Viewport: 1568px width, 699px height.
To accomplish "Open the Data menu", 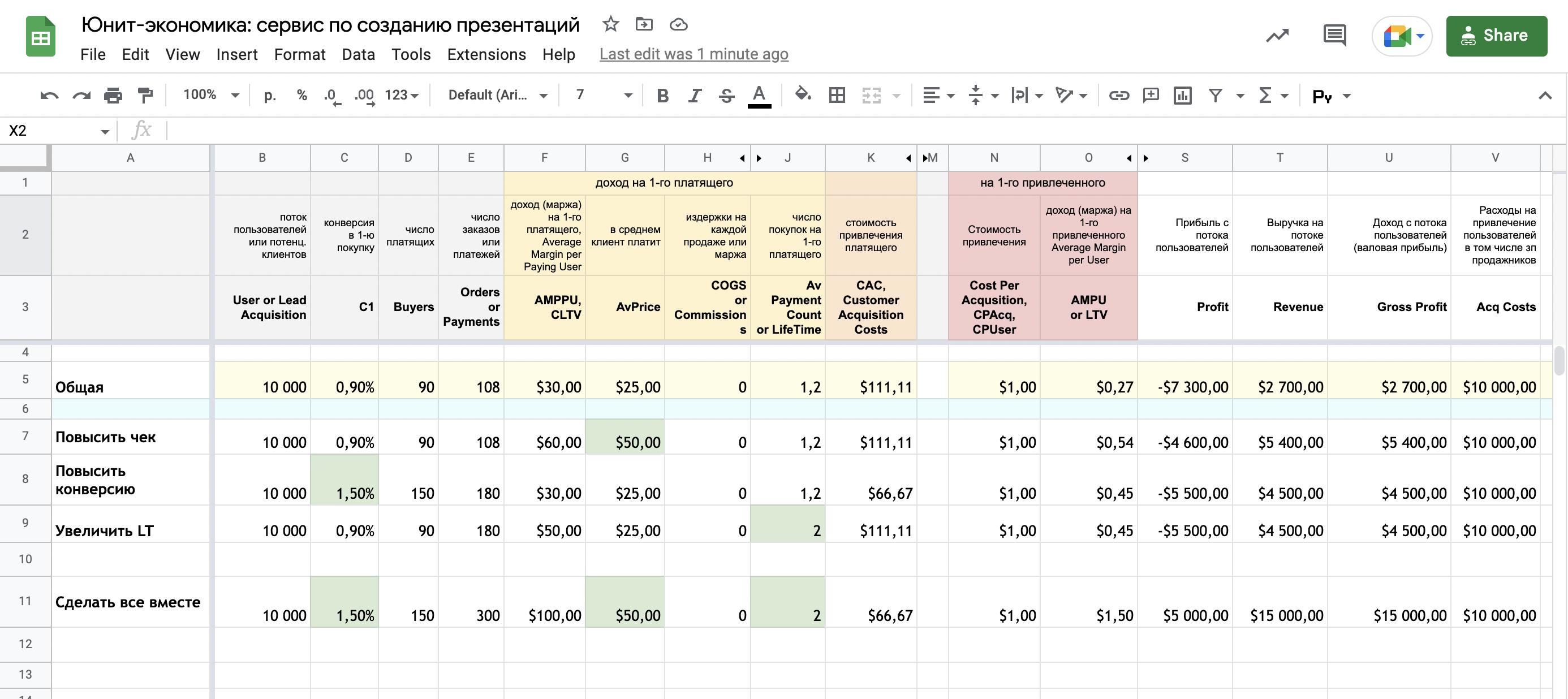I will 359,54.
